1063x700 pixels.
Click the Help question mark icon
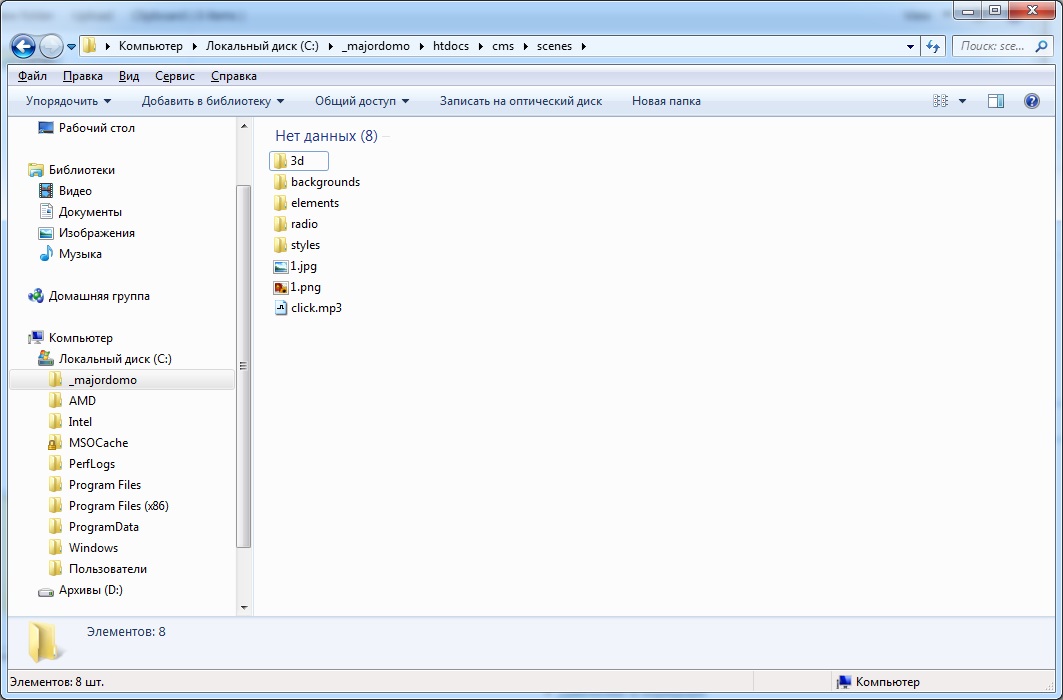point(1032,101)
